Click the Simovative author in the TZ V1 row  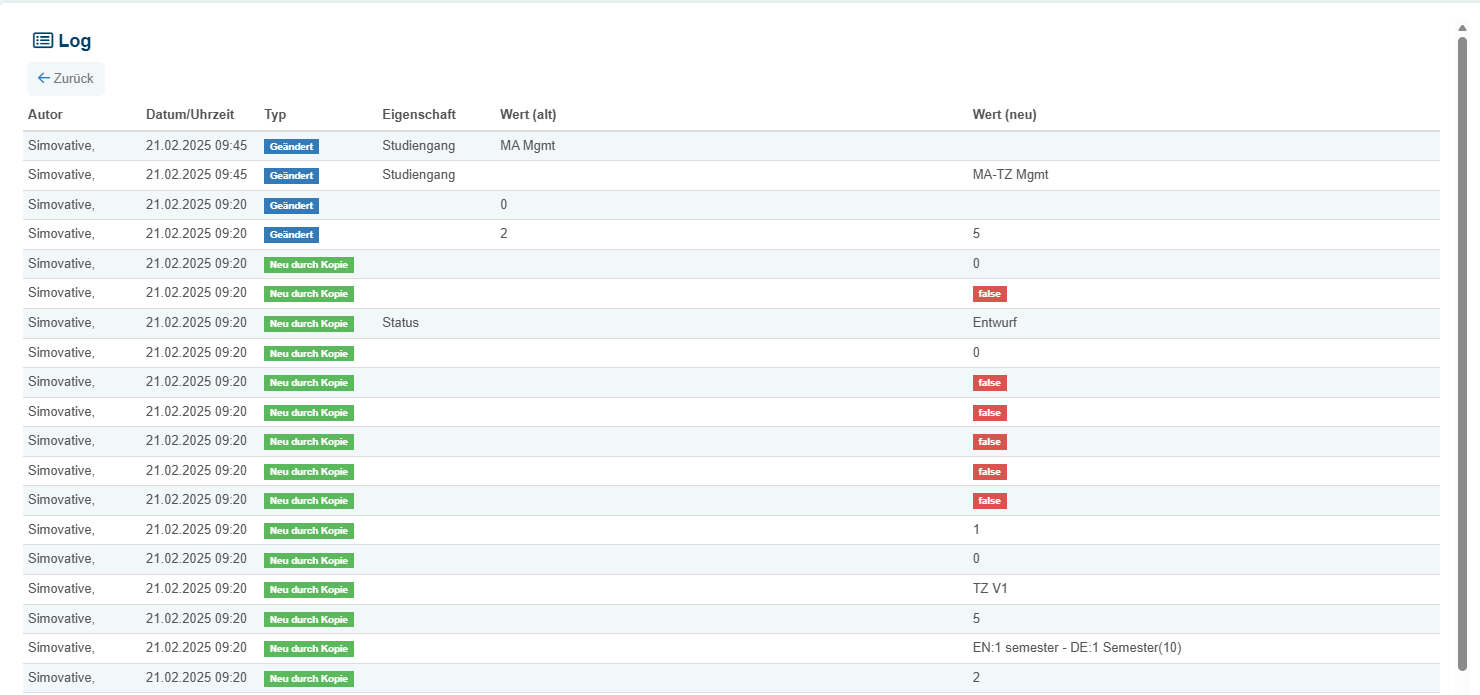61,589
